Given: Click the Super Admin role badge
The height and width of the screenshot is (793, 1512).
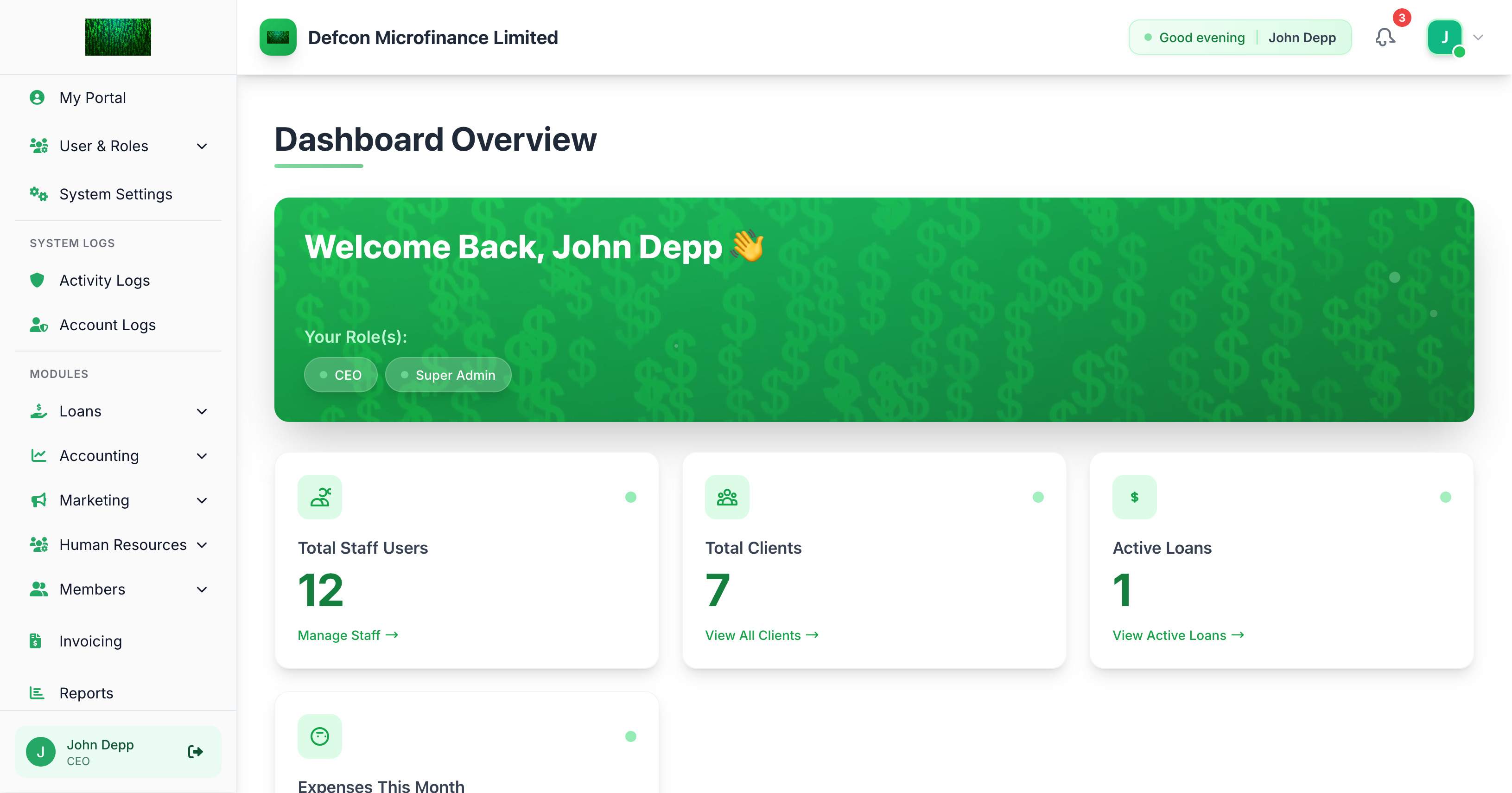Looking at the screenshot, I should 448,375.
